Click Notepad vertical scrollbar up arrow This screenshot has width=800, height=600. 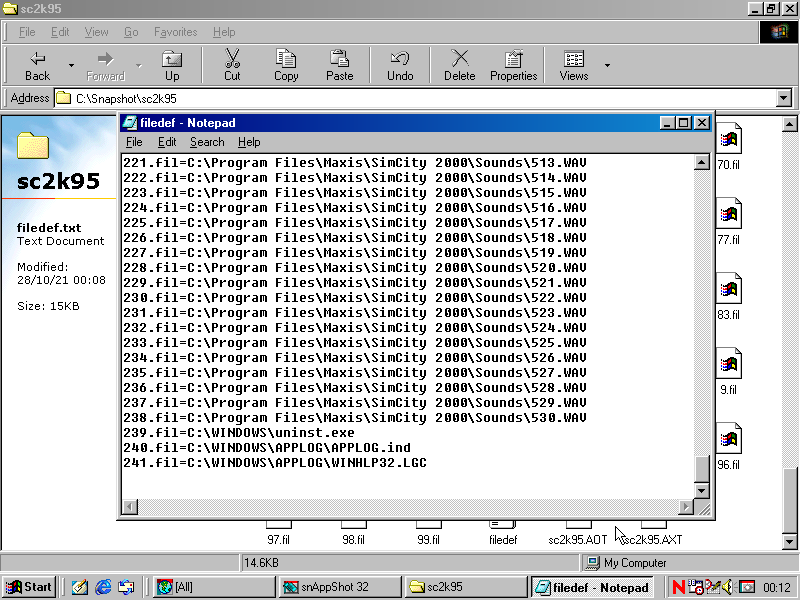[702, 163]
